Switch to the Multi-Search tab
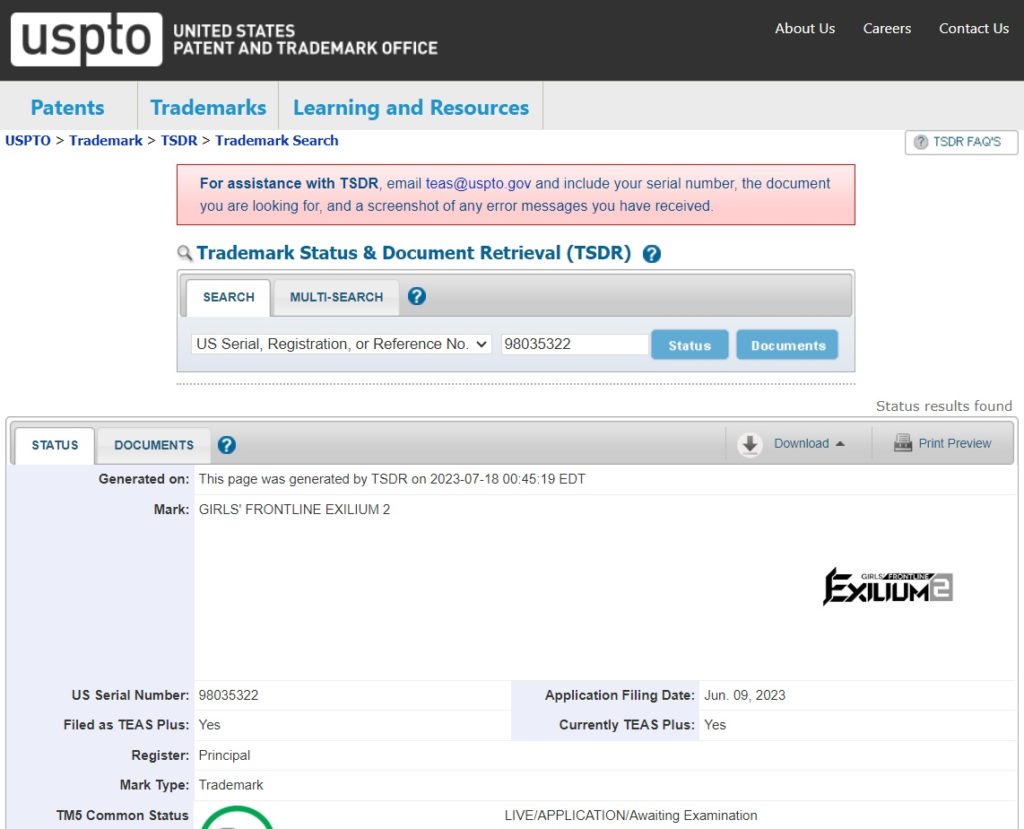The image size is (1024, 829). pos(336,297)
